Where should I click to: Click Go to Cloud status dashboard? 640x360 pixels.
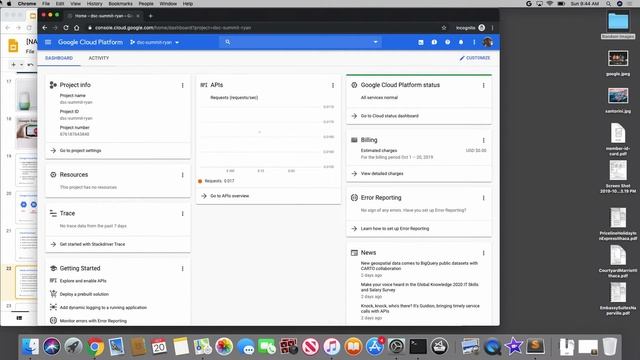click(x=389, y=116)
